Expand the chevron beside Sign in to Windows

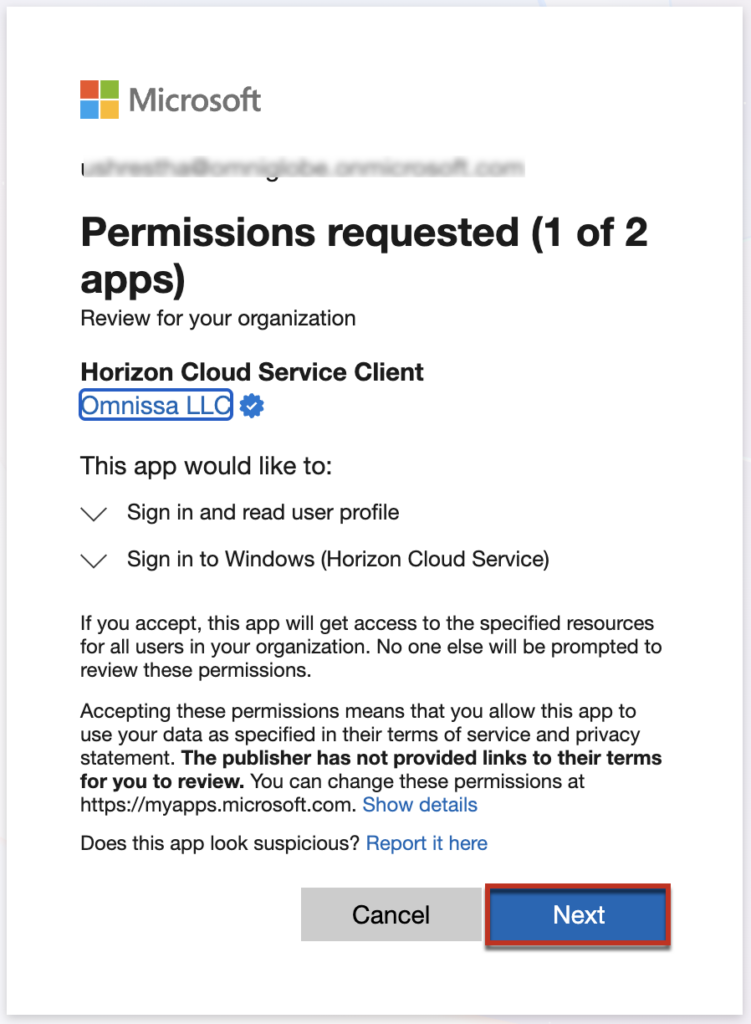(x=94, y=561)
